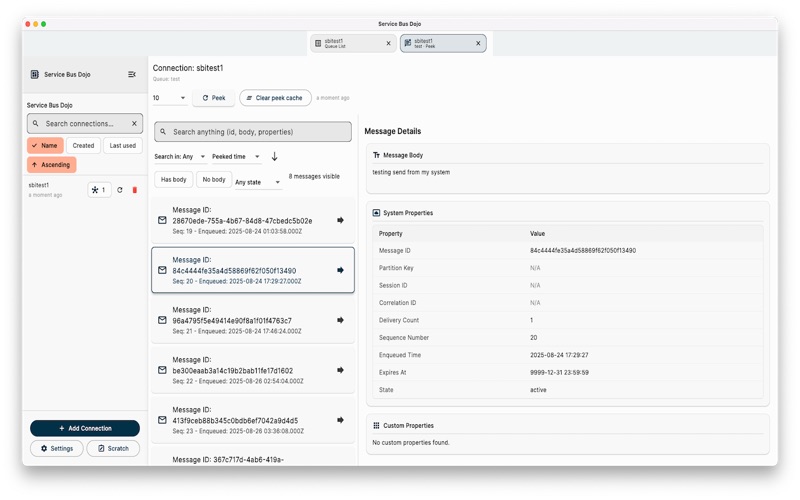Click message body text testing send
This screenshot has width=800, height=500.
(x=411, y=172)
